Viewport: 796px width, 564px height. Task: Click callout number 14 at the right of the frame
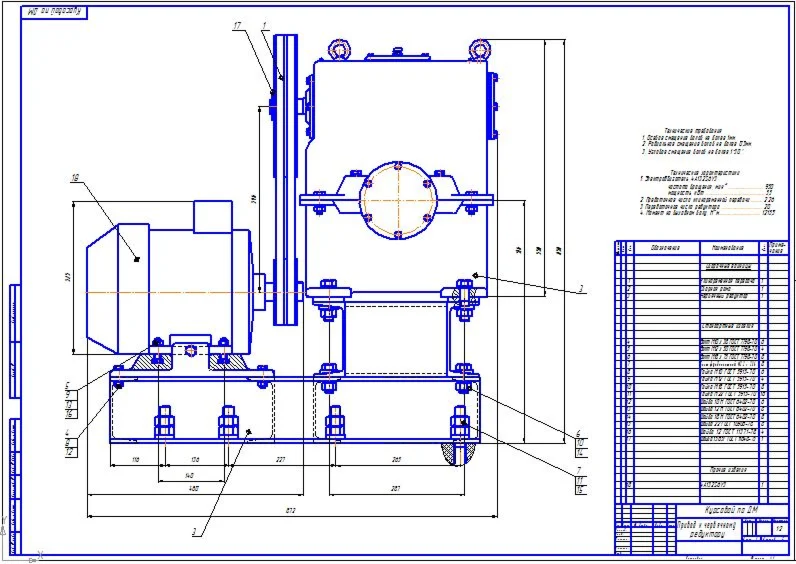coord(580,453)
